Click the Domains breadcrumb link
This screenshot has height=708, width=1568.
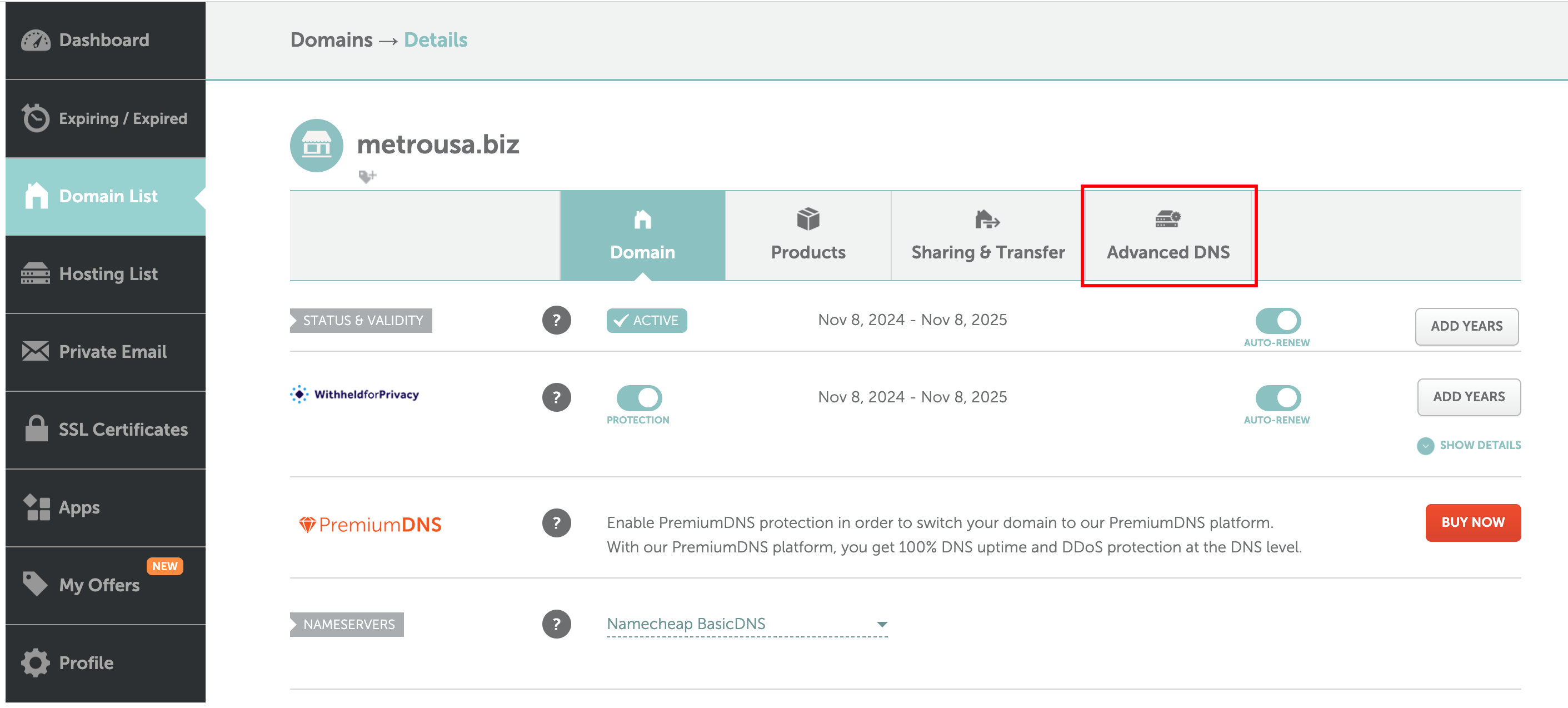pyautogui.click(x=331, y=40)
